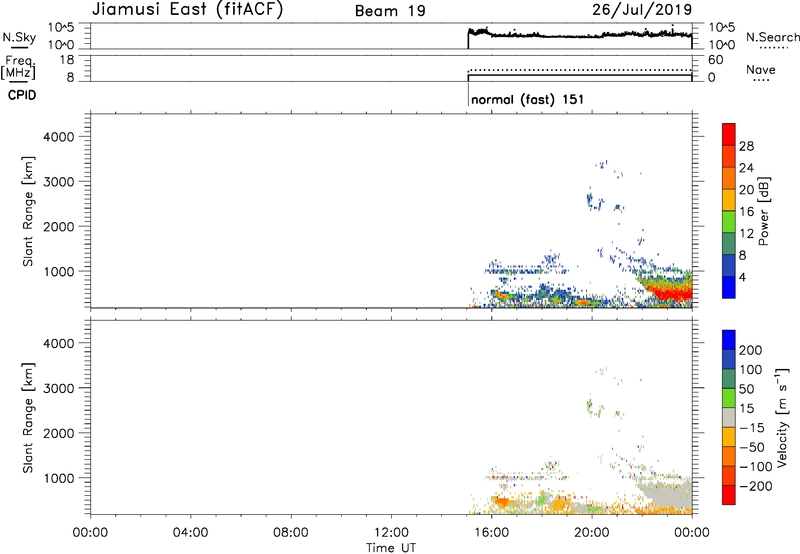Click the red bottom of velocity color bar
The height and width of the screenshot is (554, 800).
point(729,495)
